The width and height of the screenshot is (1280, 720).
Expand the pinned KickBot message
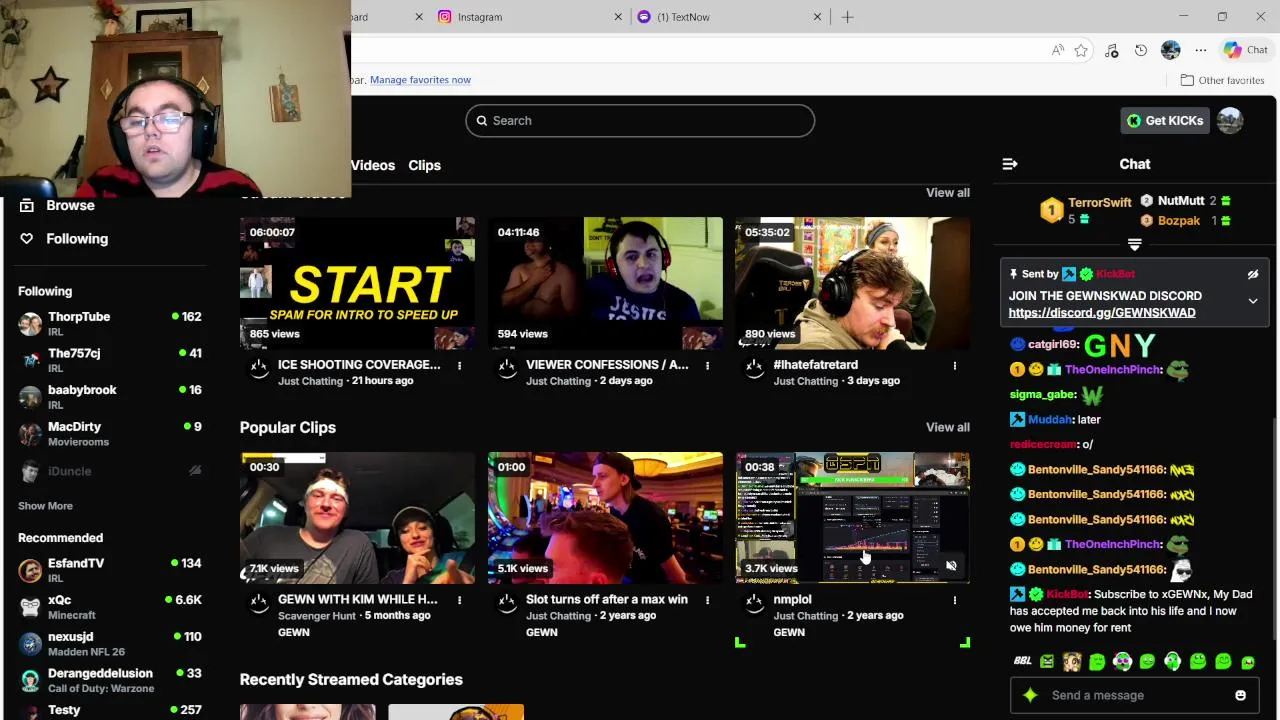1252,301
